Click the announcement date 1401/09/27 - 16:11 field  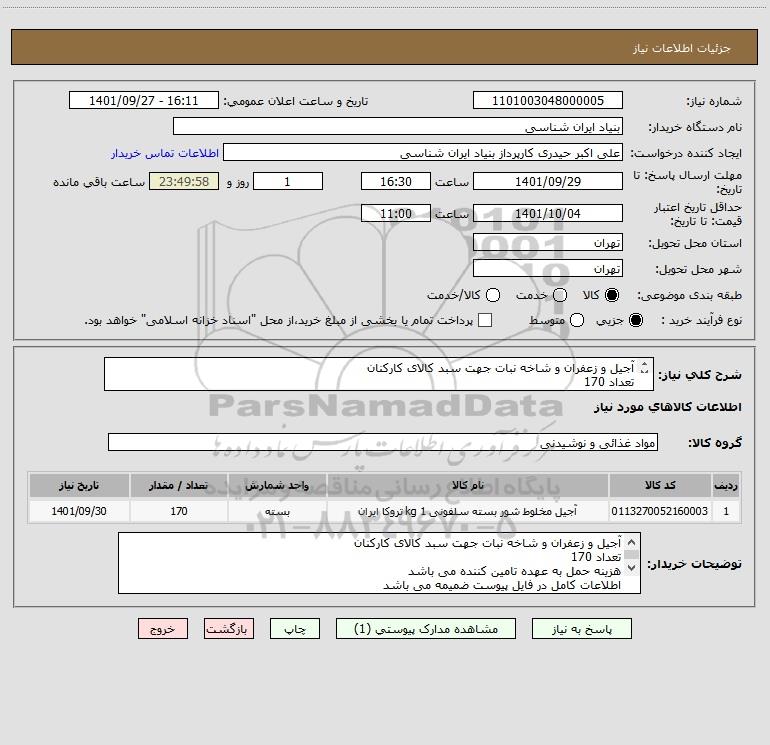coord(144,100)
